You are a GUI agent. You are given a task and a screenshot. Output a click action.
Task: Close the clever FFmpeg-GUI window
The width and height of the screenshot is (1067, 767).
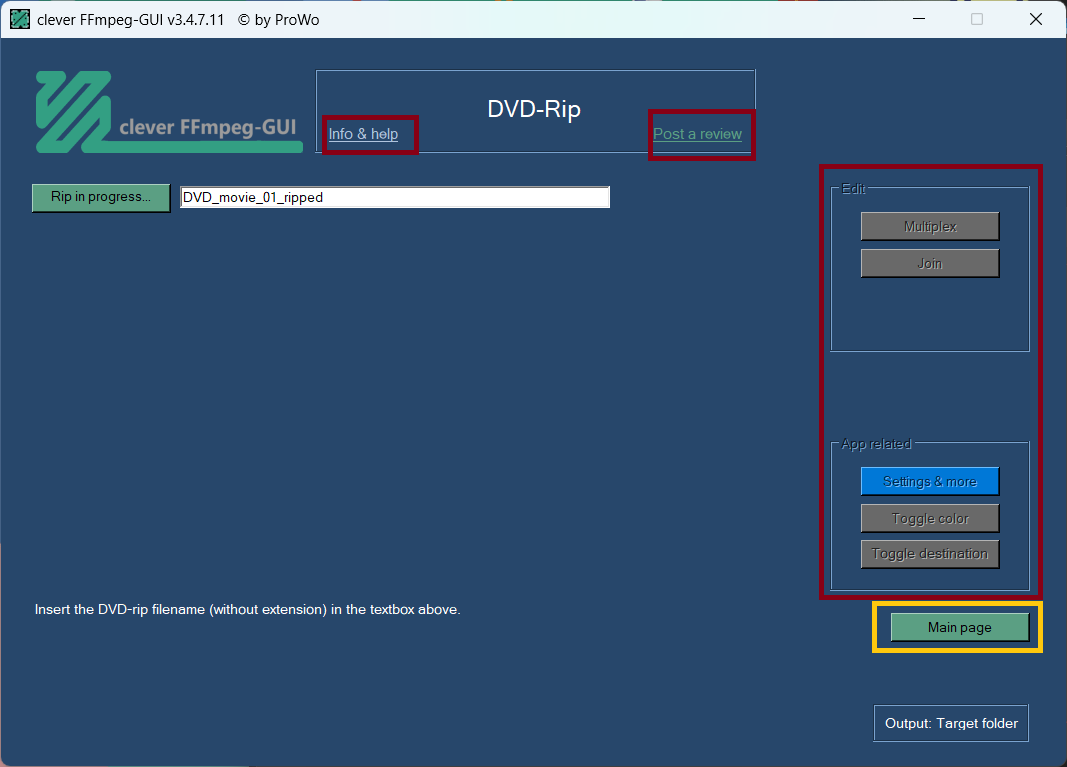(1036, 19)
